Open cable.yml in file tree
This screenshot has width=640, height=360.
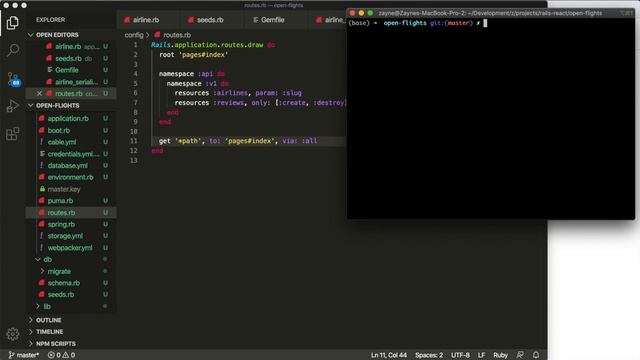71,142
